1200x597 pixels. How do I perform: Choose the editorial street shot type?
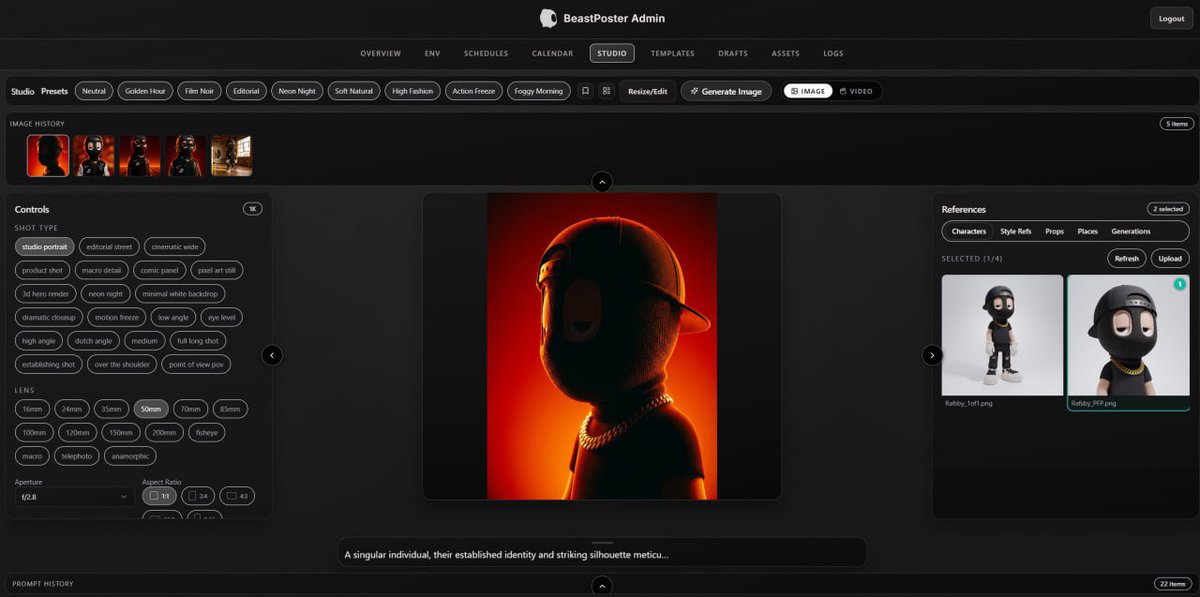pos(109,246)
